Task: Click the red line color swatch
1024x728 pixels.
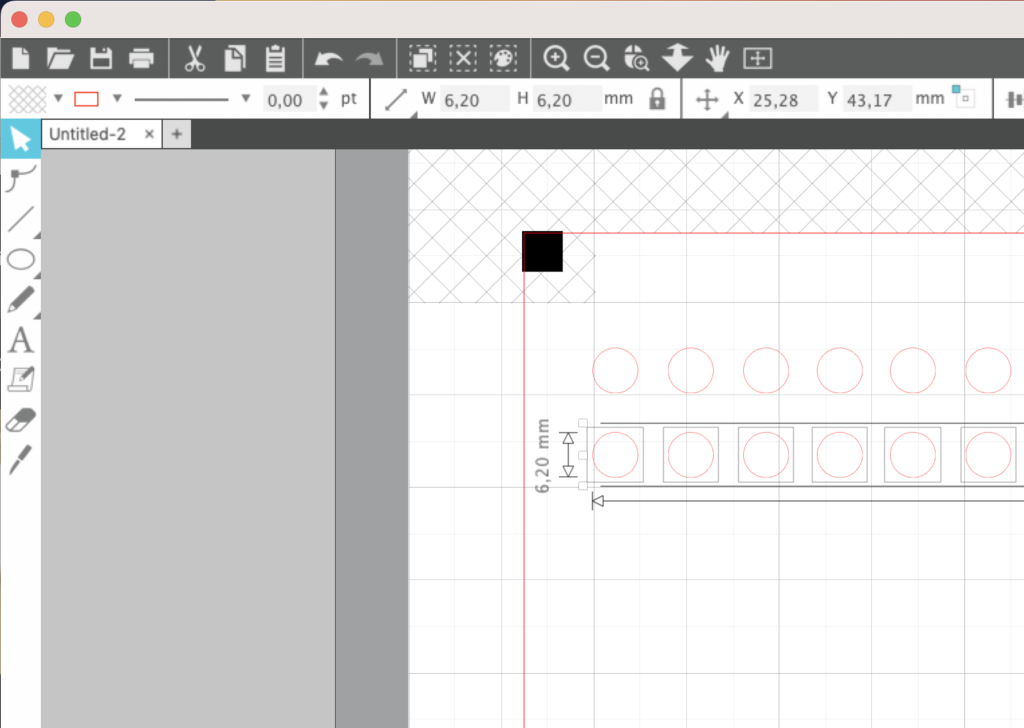Action: pyautogui.click(x=88, y=99)
